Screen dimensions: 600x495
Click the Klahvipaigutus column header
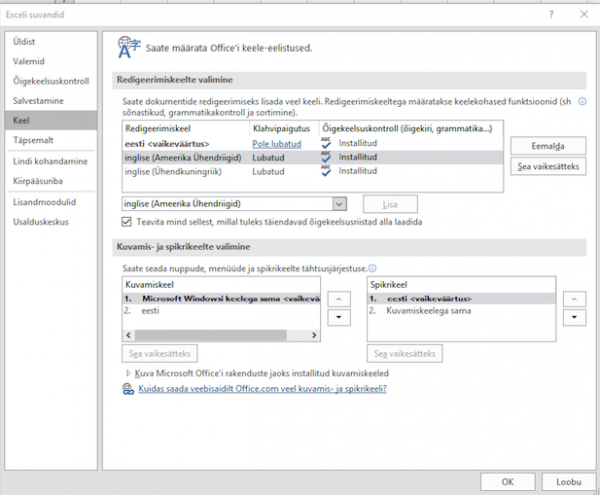(x=284, y=129)
